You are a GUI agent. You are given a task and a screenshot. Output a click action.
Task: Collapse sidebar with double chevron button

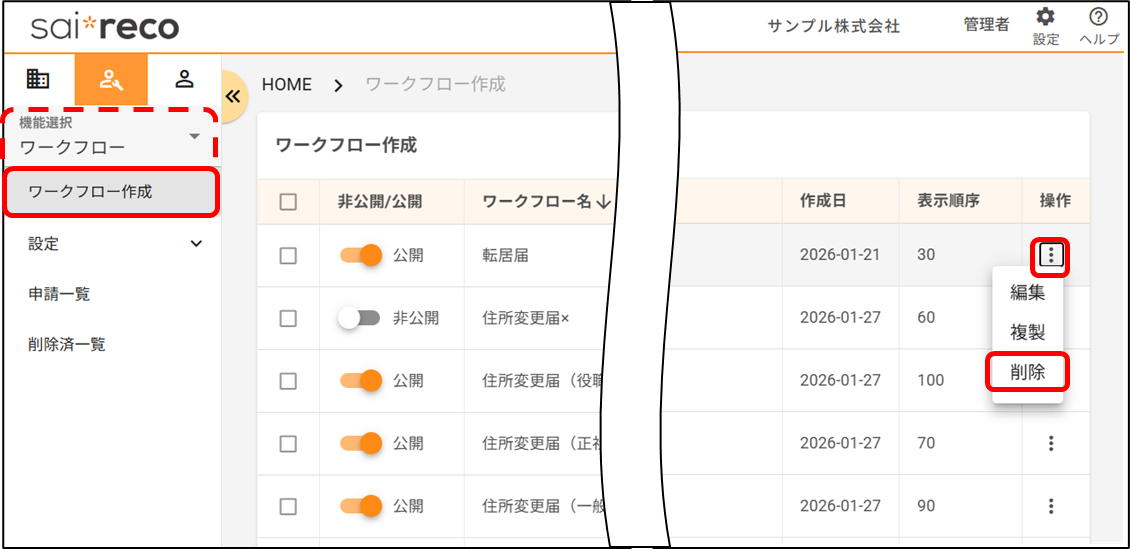click(x=233, y=96)
